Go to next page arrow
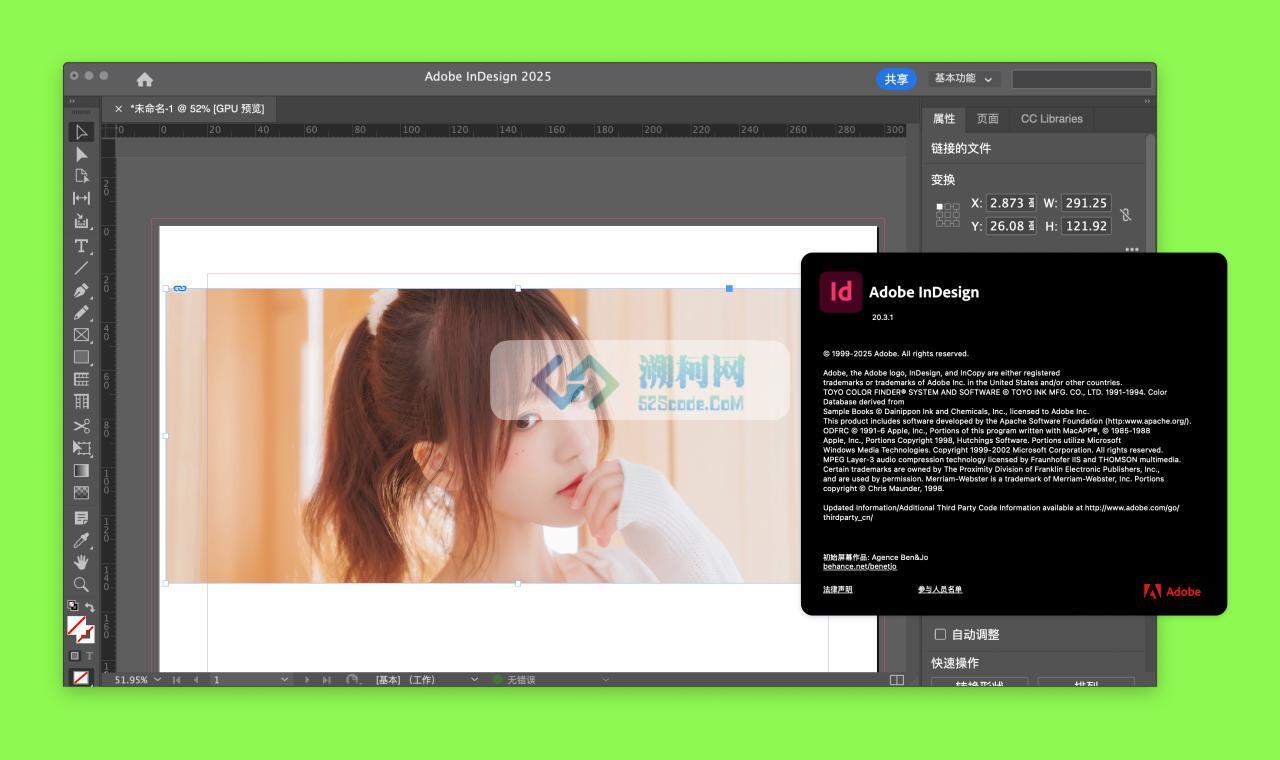Image resolution: width=1280 pixels, height=760 pixels. pyautogui.click(x=307, y=680)
